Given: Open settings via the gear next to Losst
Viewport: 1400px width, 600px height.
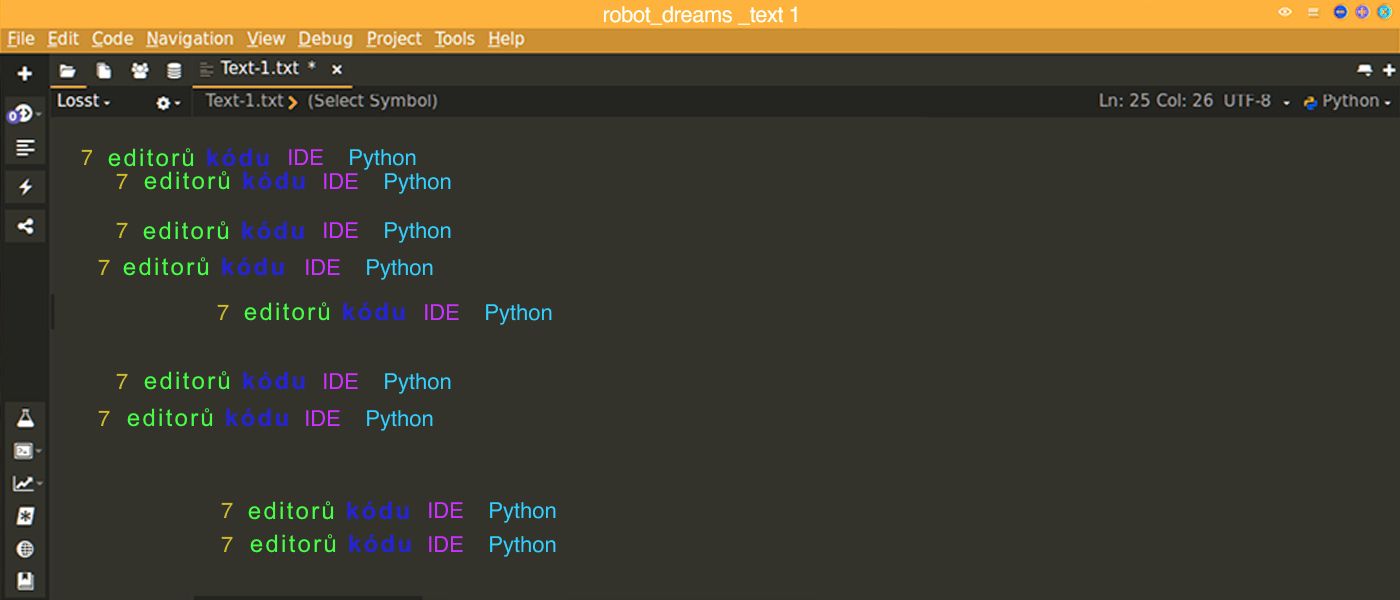Looking at the screenshot, I should (x=163, y=101).
